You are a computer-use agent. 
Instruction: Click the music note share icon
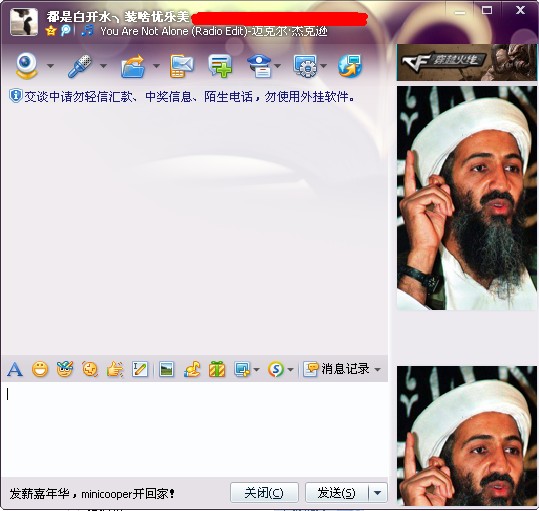192,369
